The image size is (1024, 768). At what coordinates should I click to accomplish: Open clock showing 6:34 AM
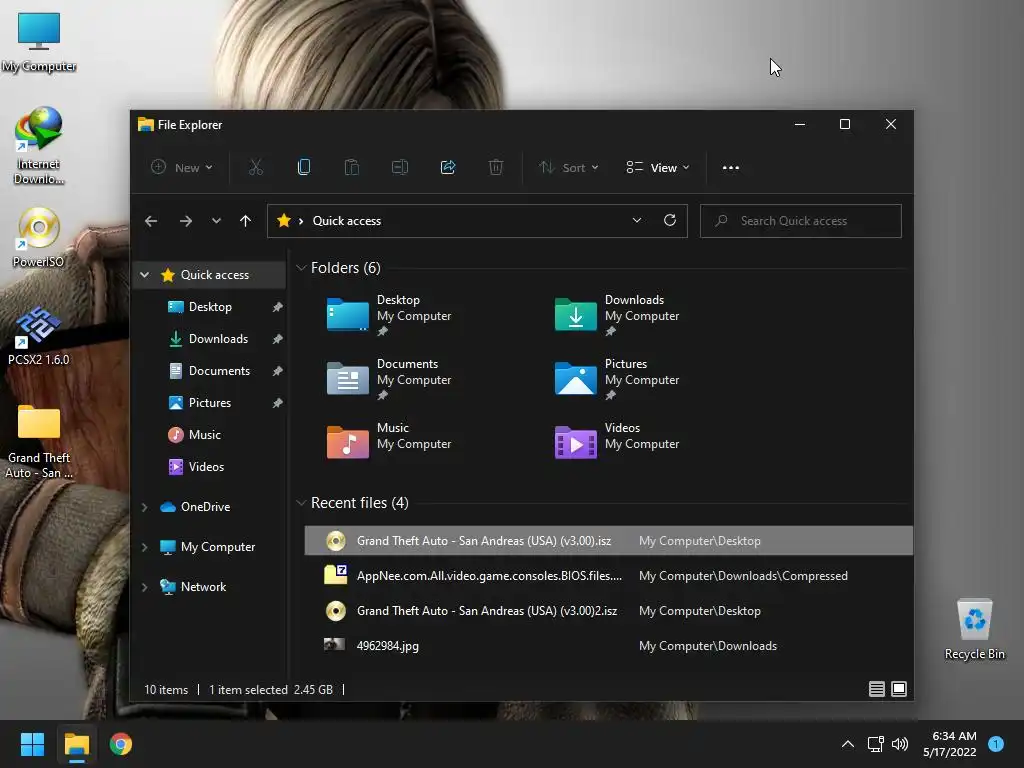[x=950, y=744]
